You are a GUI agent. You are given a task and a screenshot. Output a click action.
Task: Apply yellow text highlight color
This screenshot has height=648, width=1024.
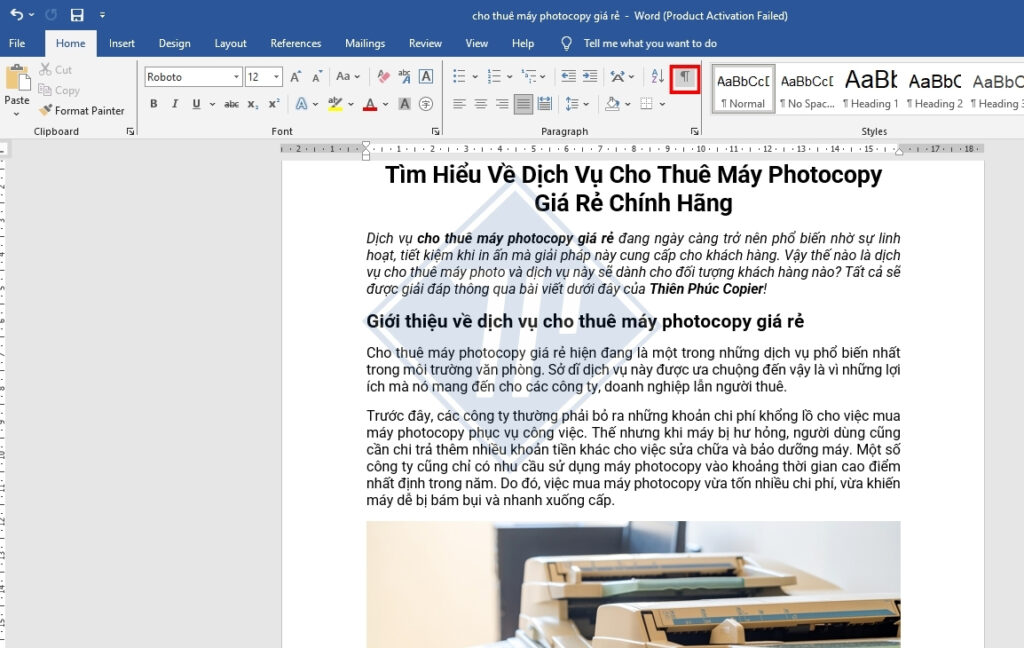pos(335,104)
